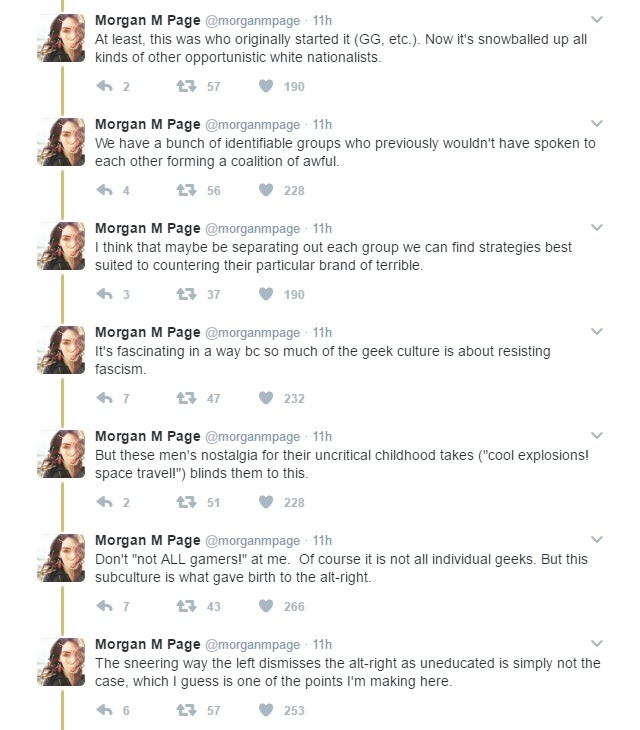Reply to the tweet about opportunistic white nationalists
640x730 pixels.
pyautogui.click(x=104, y=87)
